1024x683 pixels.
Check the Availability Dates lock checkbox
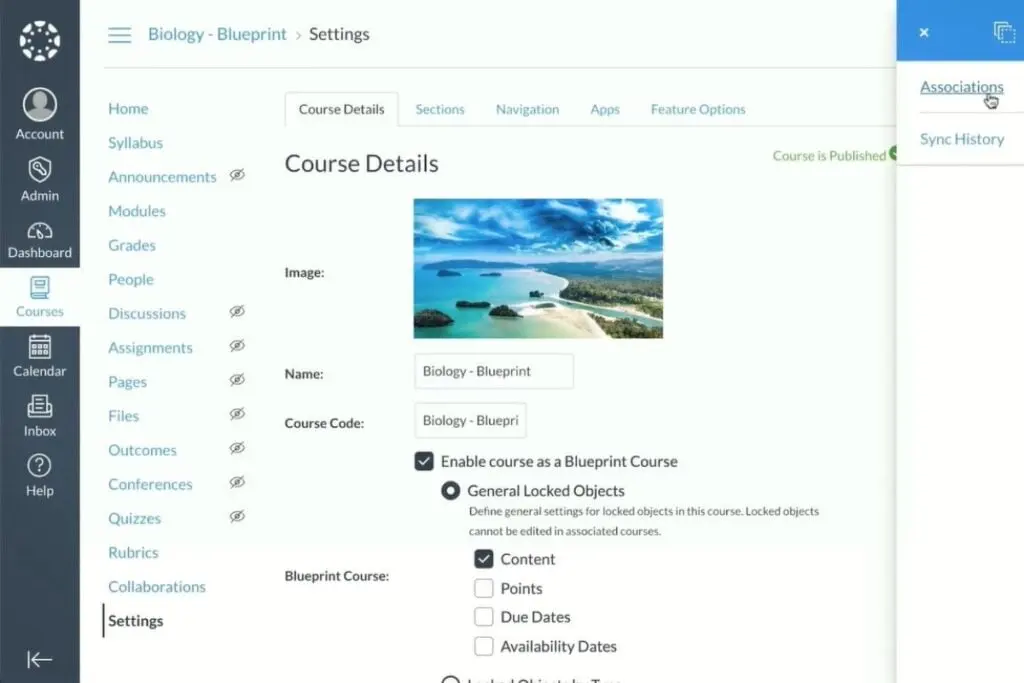click(x=483, y=646)
